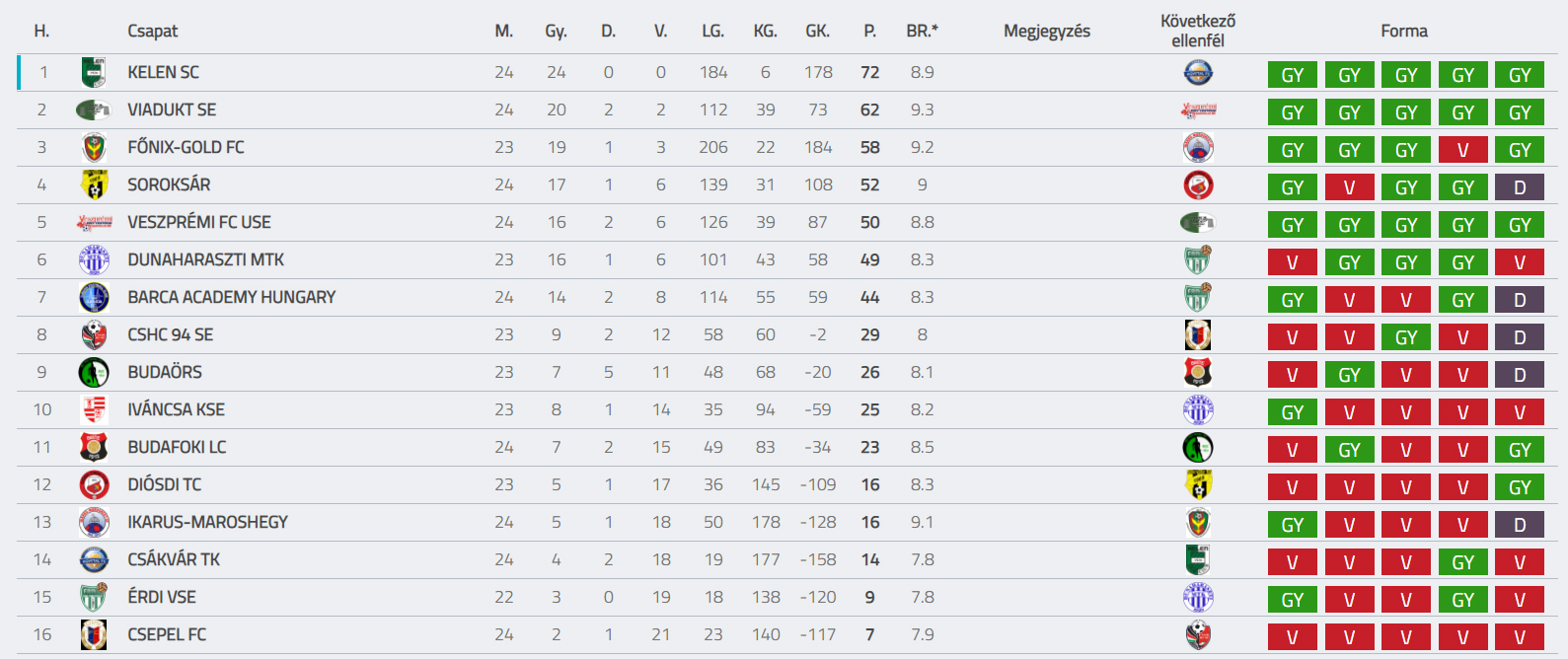Click the Kelen SC crest beside its name
This screenshot has width=1568, height=659.
[x=94, y=72]
